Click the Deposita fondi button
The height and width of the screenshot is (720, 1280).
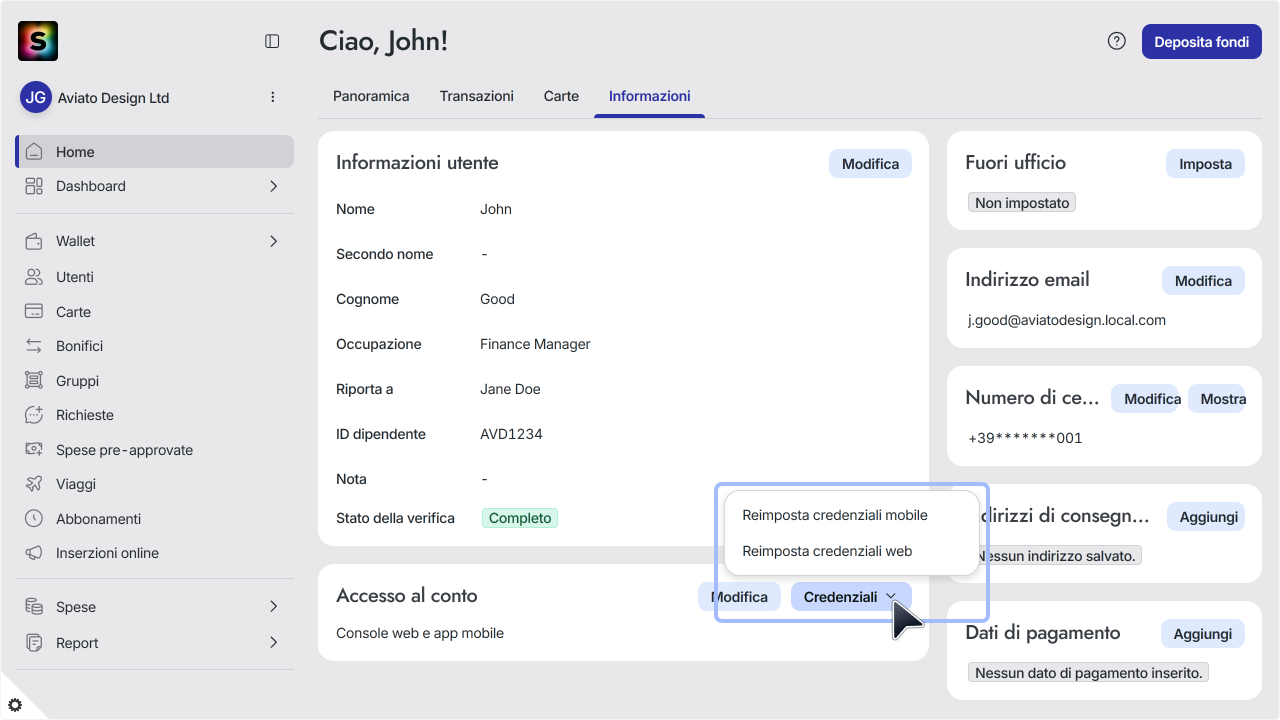[1201, 42]
